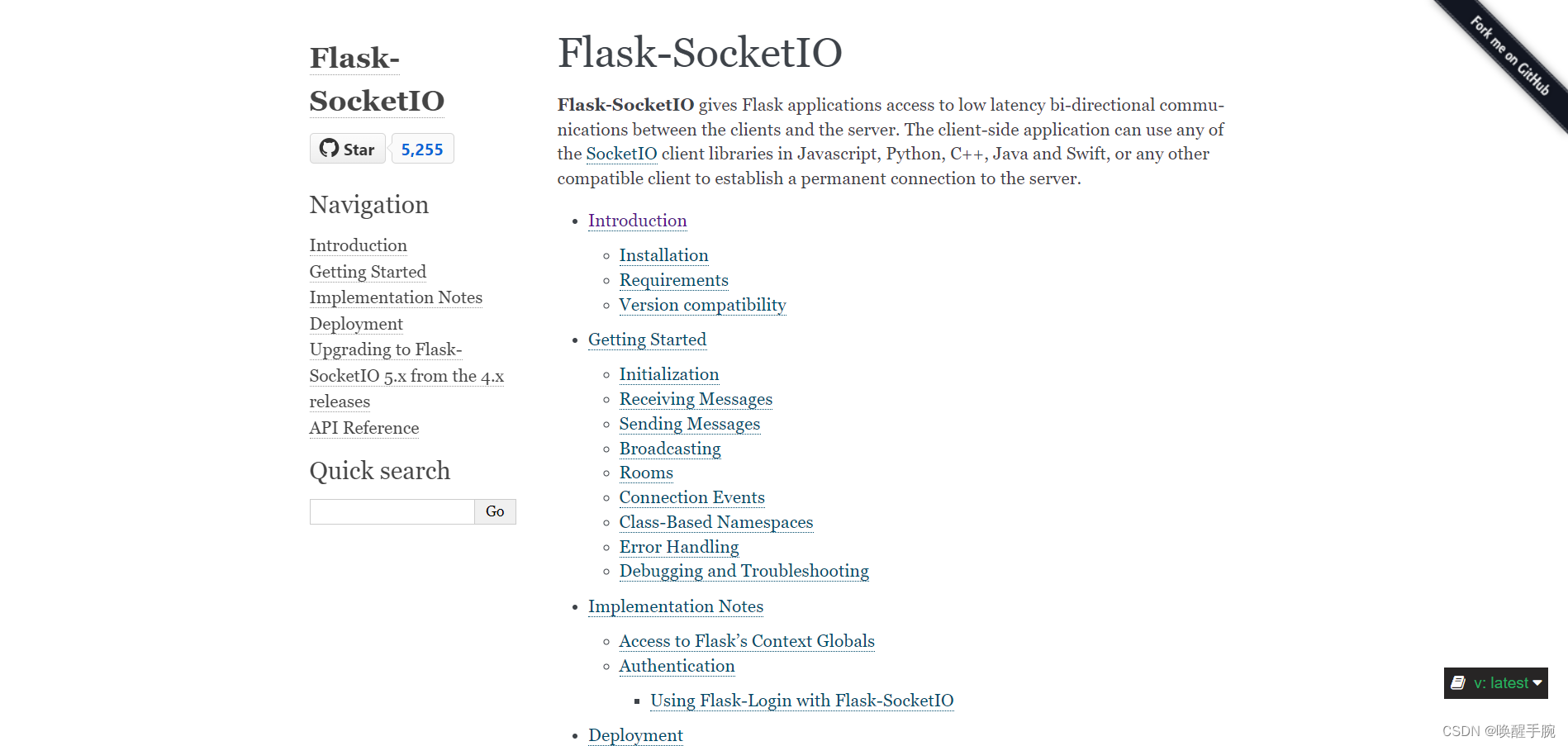
Task: Expand the v: latest version dropdown
Action: coord(1496,683)
